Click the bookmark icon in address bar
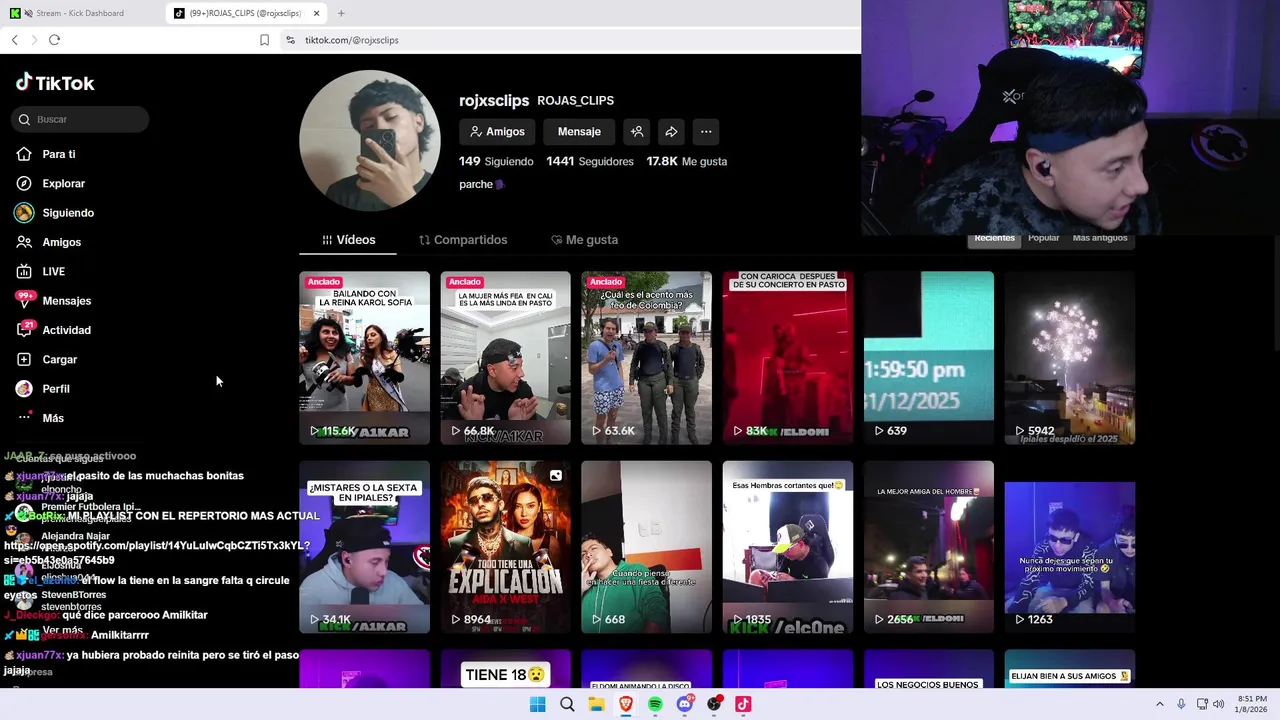The height and width of the screenshot is (720, 1280). [264, 40]
